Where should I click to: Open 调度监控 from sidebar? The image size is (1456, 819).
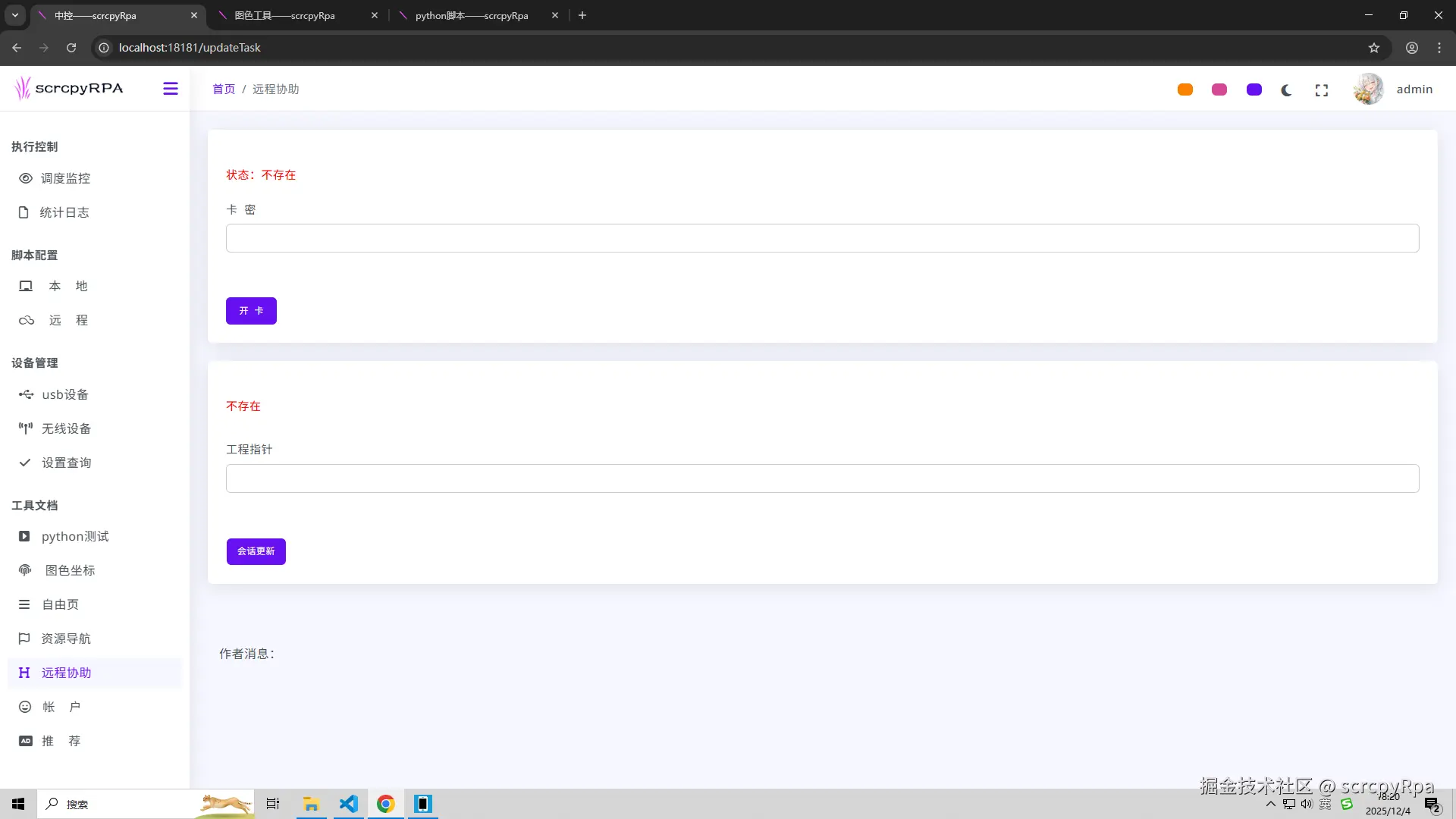65,178
